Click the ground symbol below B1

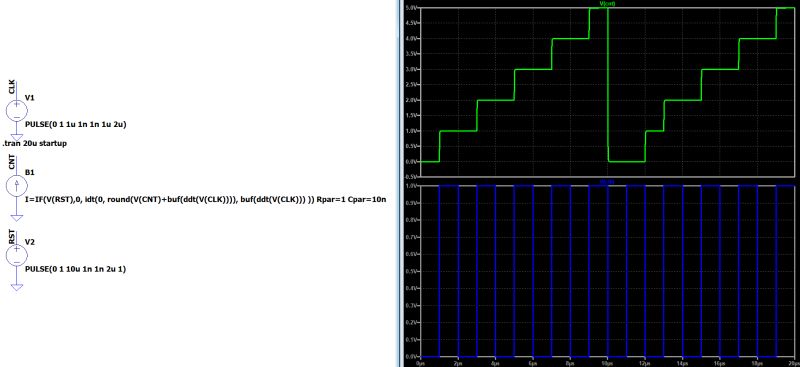(x=17, y=218)
